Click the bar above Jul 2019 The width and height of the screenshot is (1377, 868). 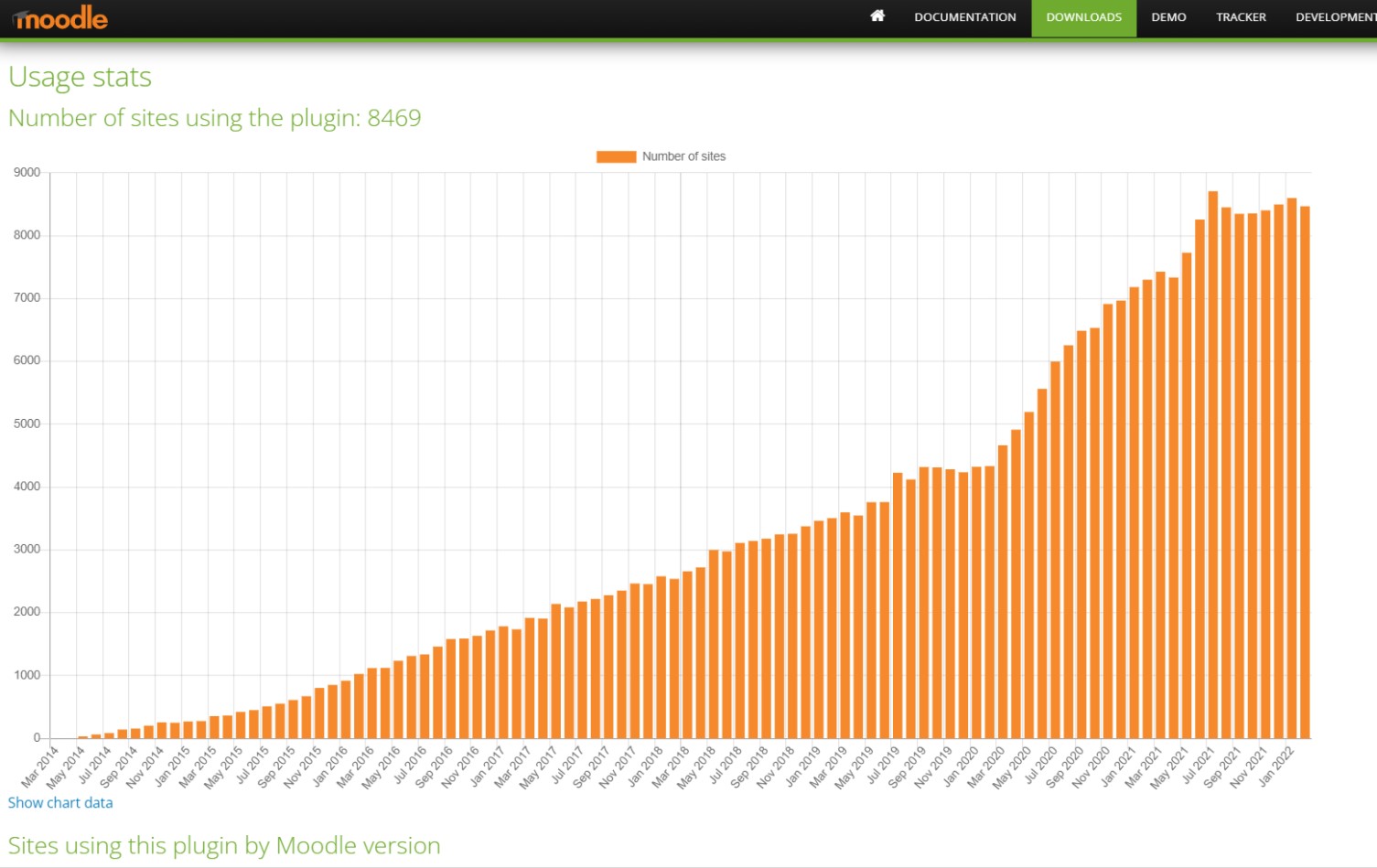(x=898, y=605)
